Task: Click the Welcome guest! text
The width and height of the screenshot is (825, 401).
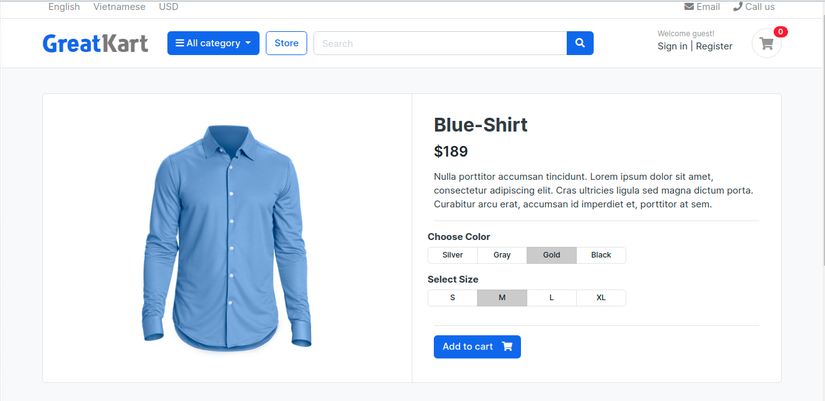Action: 686,34
